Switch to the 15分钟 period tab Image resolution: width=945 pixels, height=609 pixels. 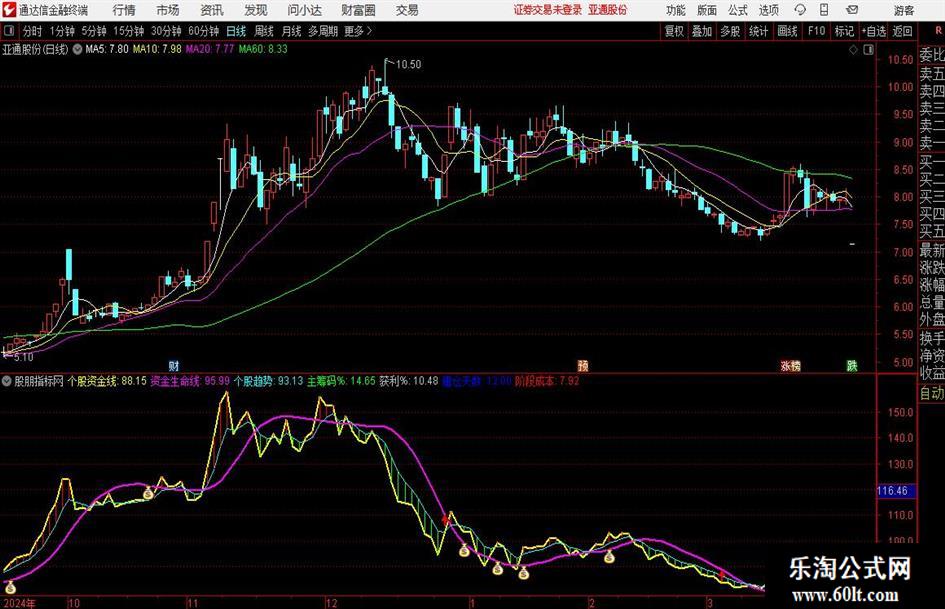128,31
